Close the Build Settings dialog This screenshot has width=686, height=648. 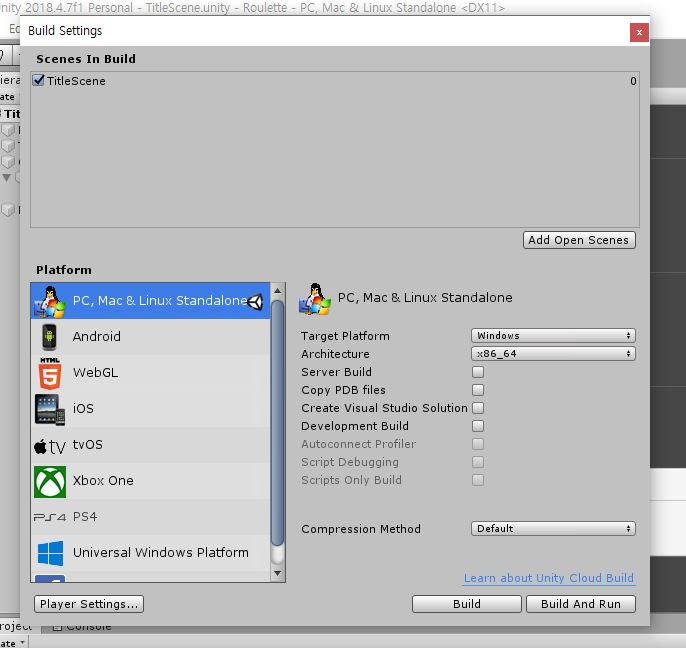[x=639, y=32]
